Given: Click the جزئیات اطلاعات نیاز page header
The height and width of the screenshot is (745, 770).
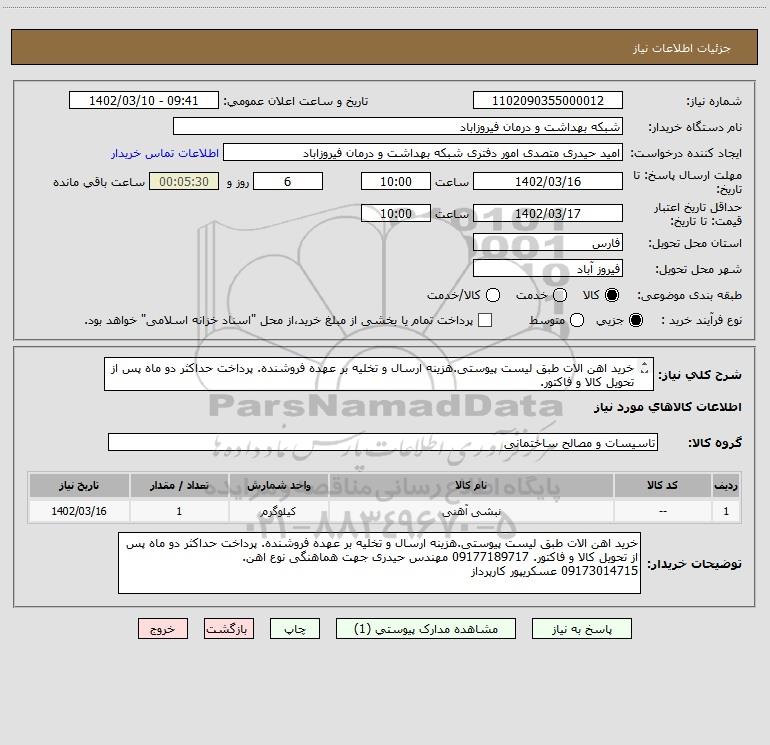Looking at the screenshot, I should pos(385,48).
